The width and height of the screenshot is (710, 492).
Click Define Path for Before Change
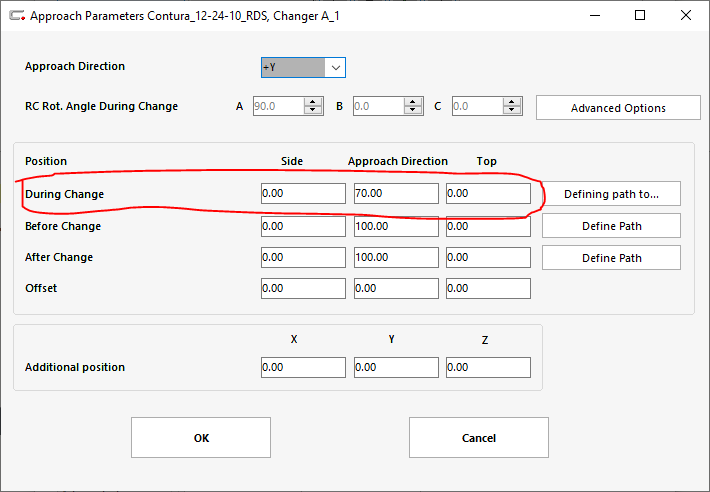point(611,226)
